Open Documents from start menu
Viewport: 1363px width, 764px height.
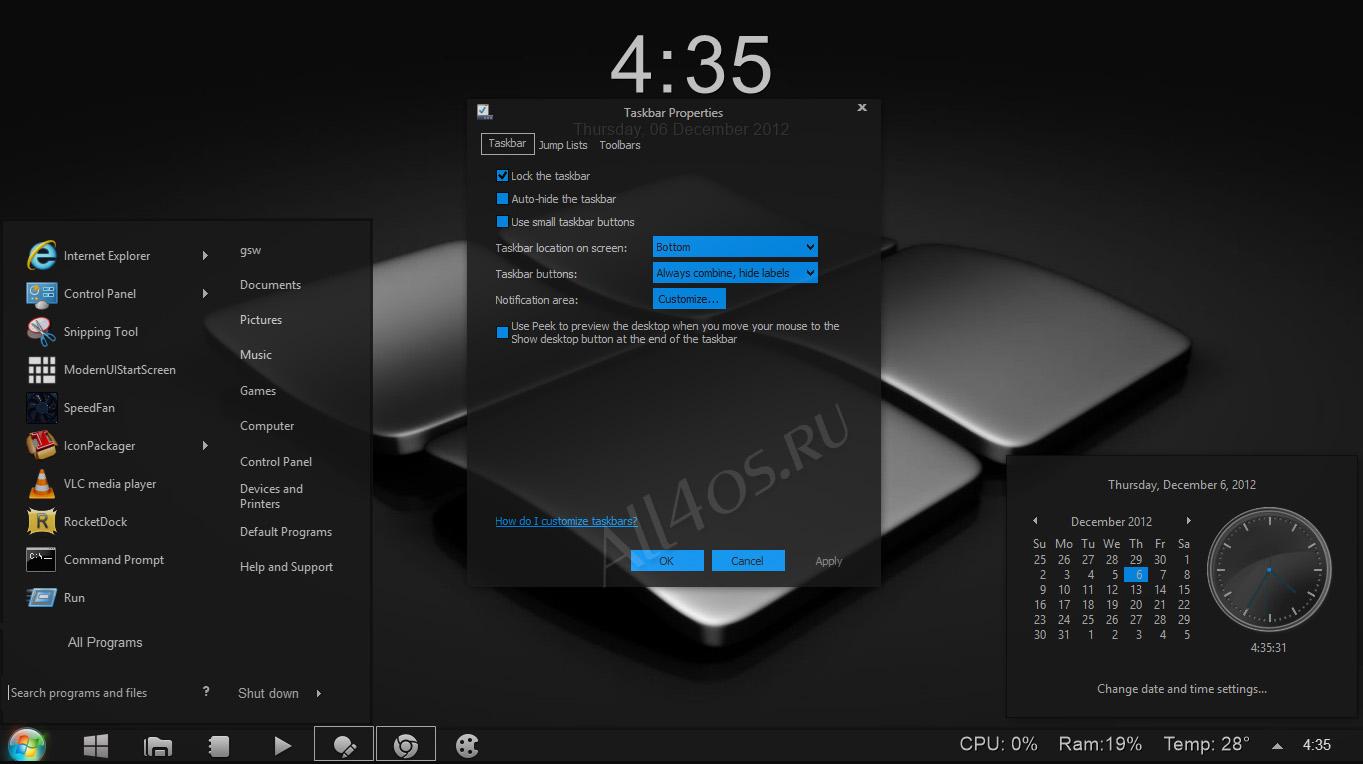270,285
